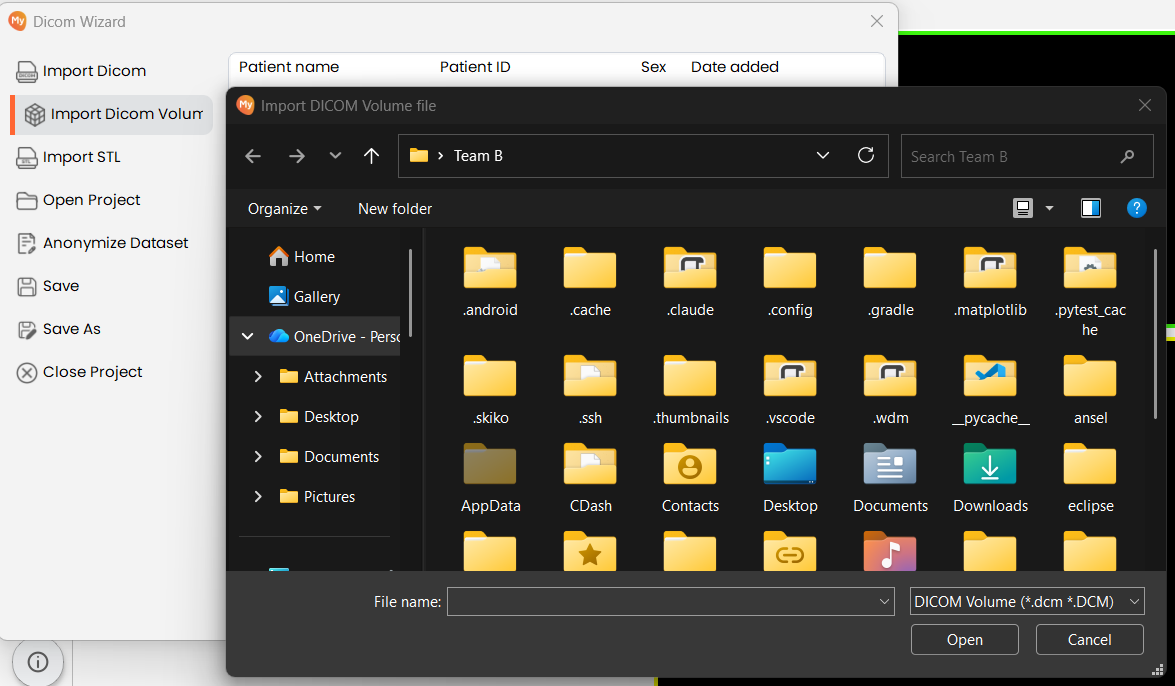
Task: Open the File name history dropdown
Action: (x=884, y=601)
